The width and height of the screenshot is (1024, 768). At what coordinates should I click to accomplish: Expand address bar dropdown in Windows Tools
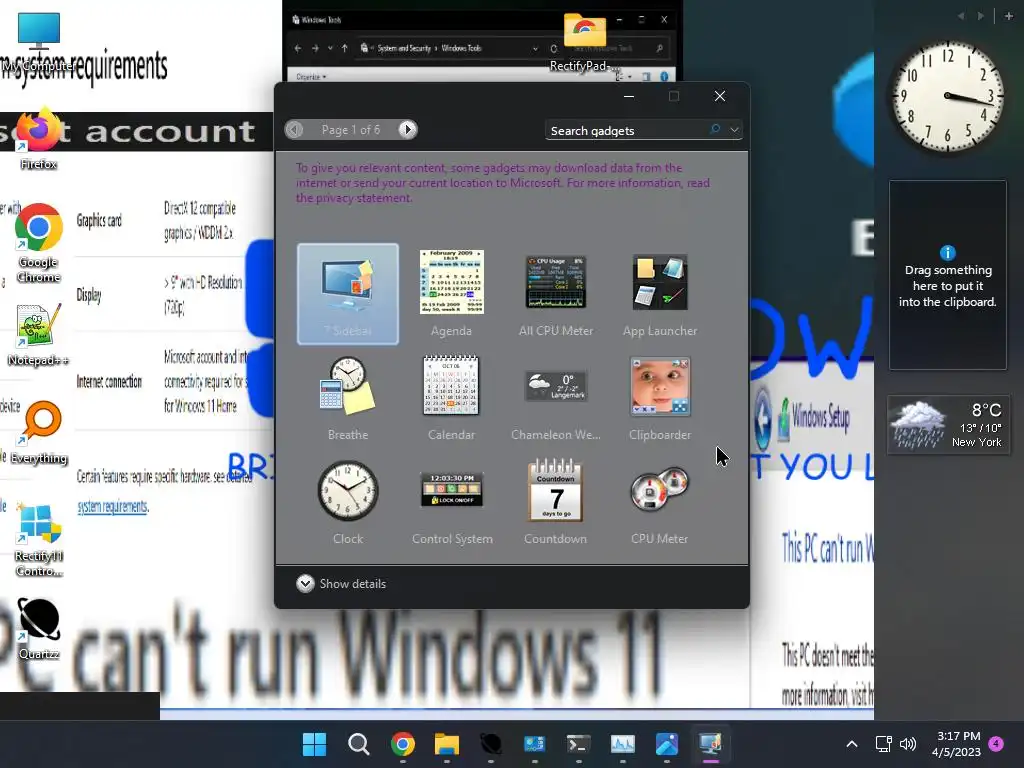536,48
